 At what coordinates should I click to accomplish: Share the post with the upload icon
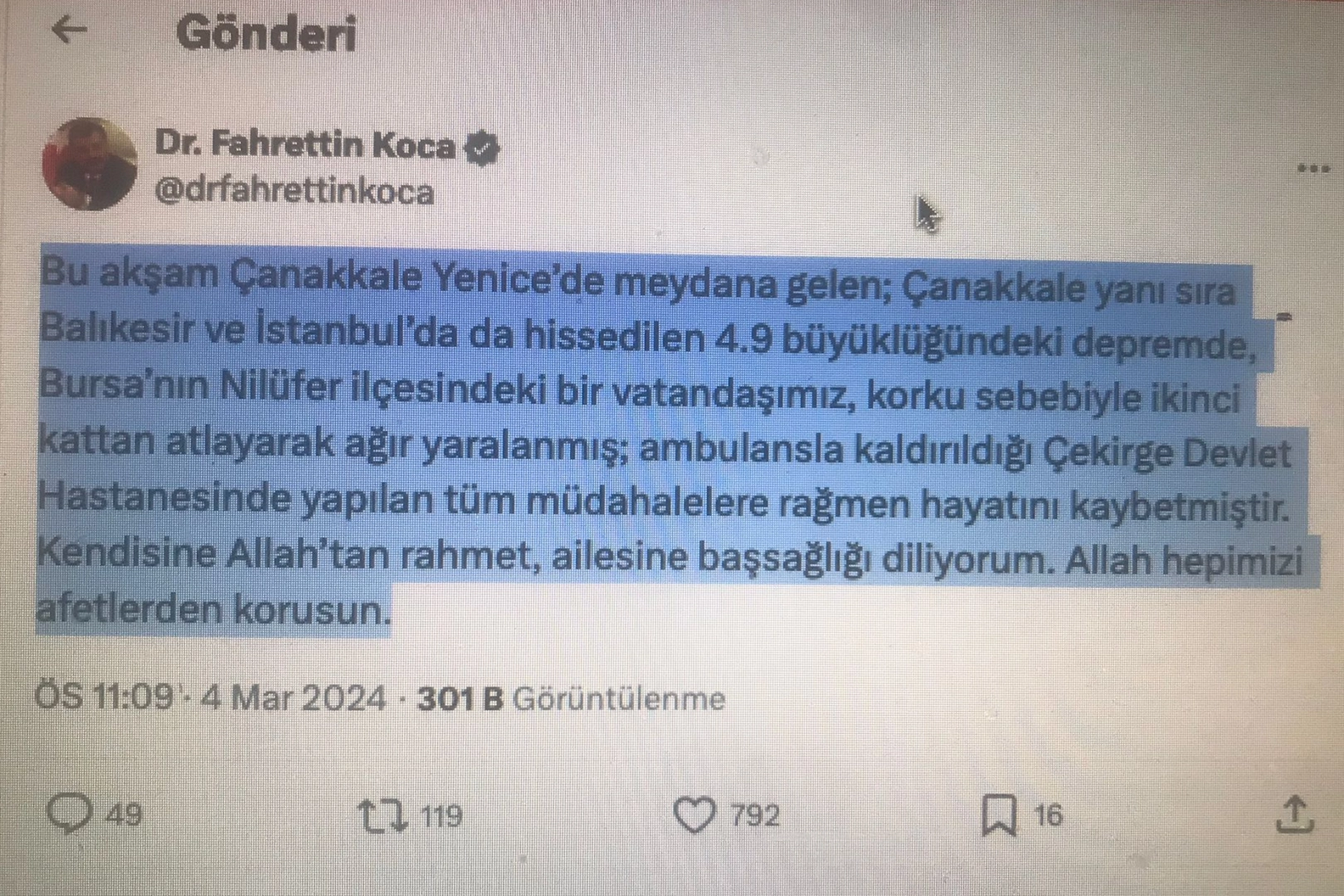(x=1294, y=814)
